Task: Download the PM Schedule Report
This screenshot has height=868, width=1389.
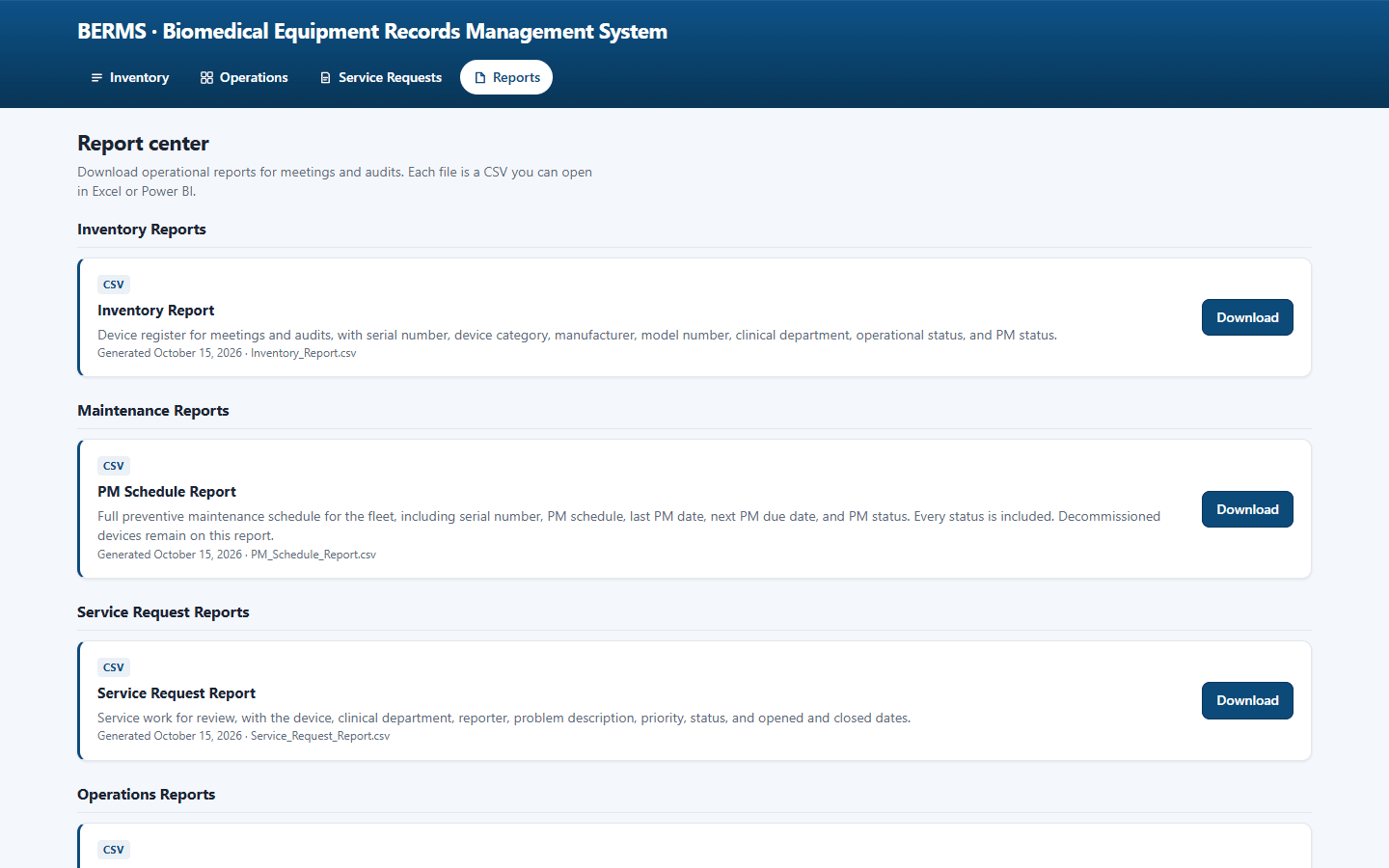Action: click(1247, 509)
